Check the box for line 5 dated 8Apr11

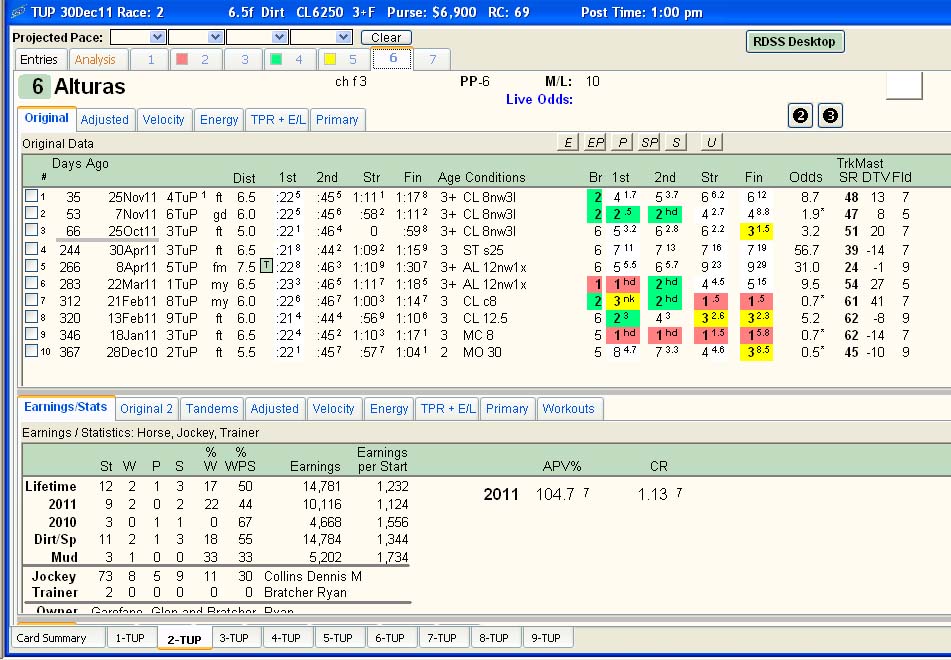click(x=32, y=266)
